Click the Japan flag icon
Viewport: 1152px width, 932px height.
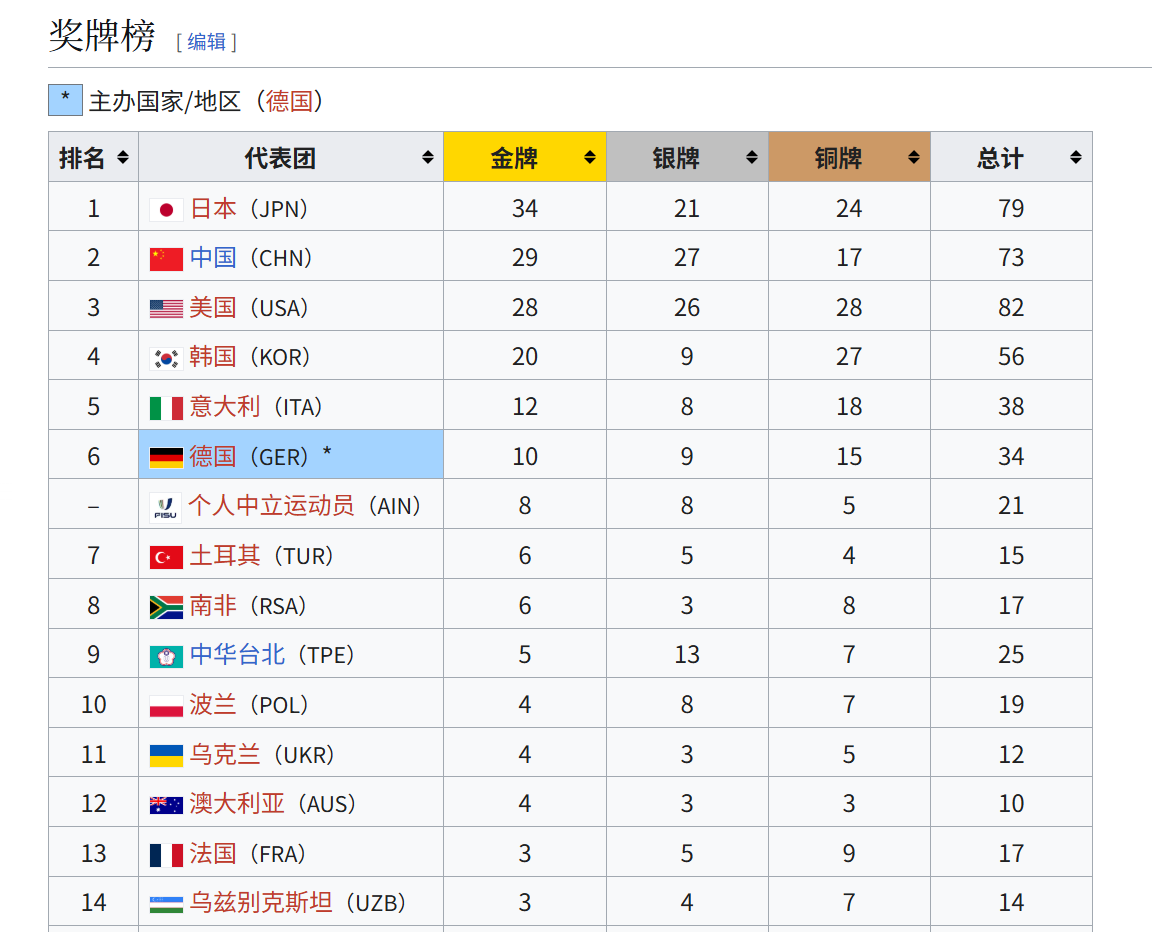[x=166, y=210]
